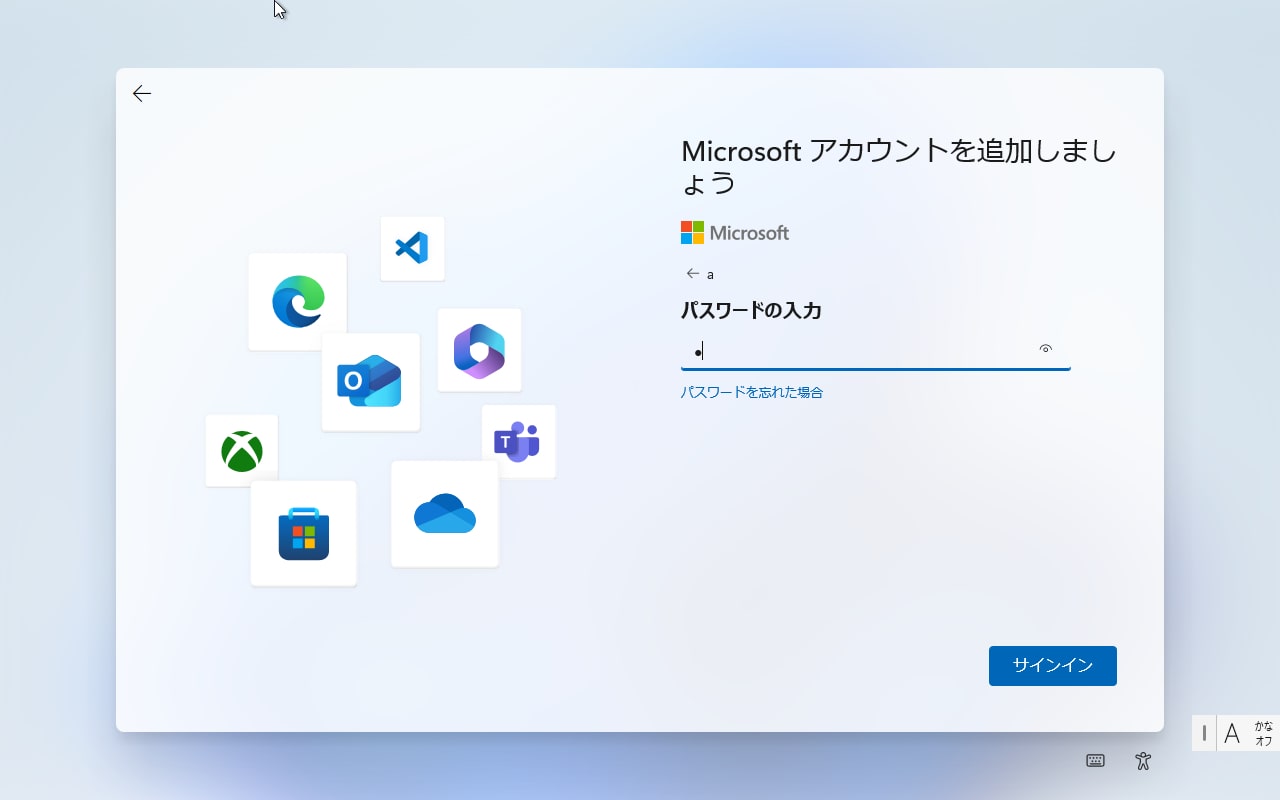The image size is (1280, 800).
Task: Click the Outlook icon tile
Action: 370,382
